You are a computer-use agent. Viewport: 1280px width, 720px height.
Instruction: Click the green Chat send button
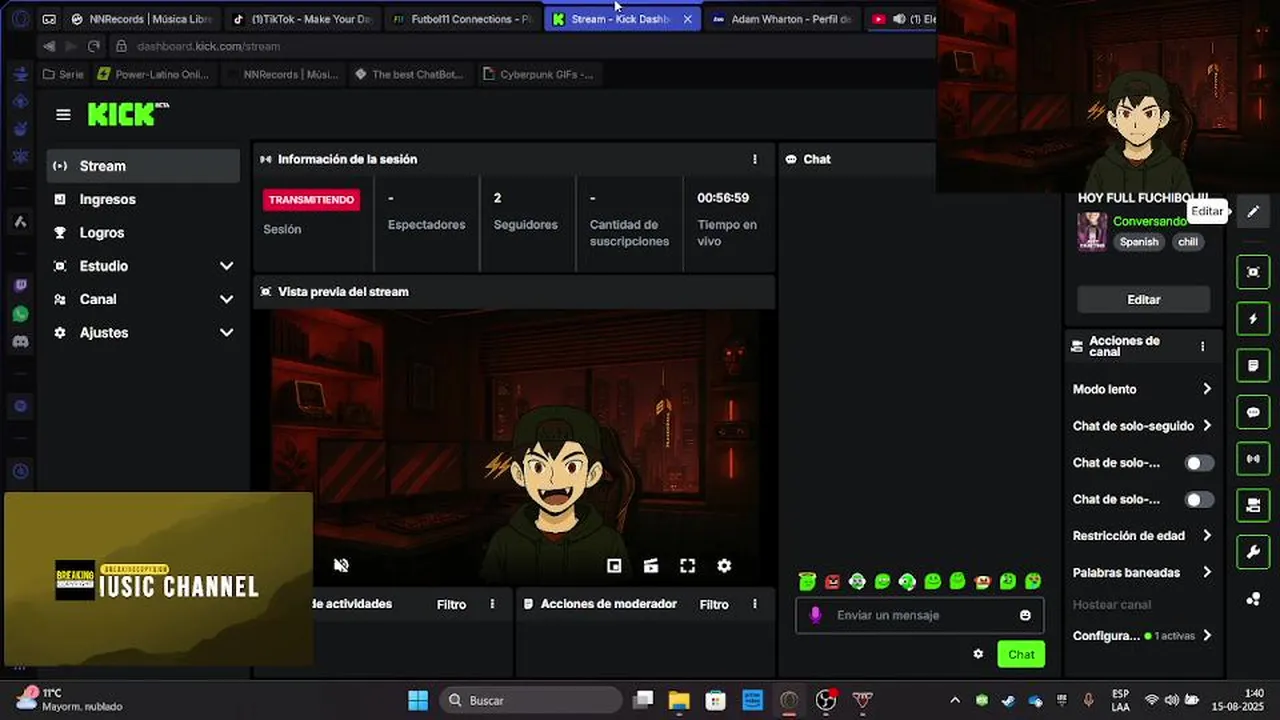[1021, 654]
